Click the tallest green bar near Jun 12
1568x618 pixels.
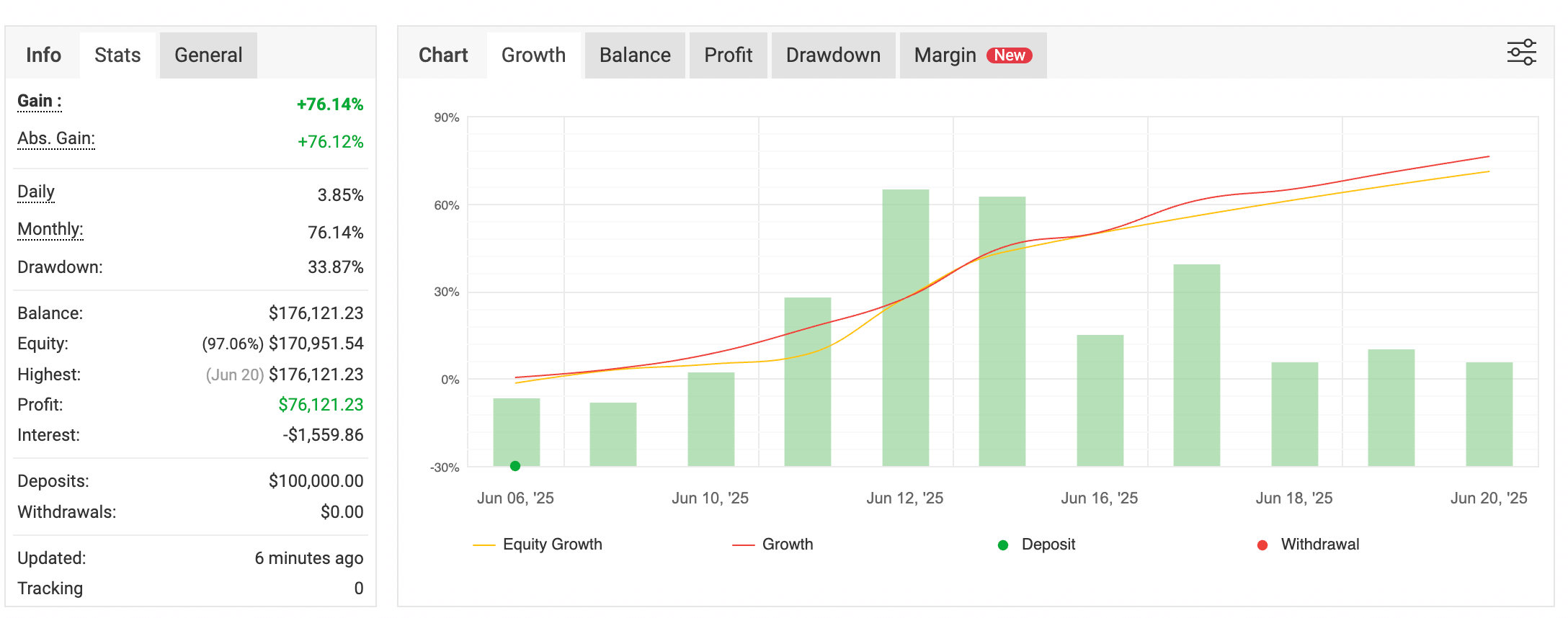(905, 328)
